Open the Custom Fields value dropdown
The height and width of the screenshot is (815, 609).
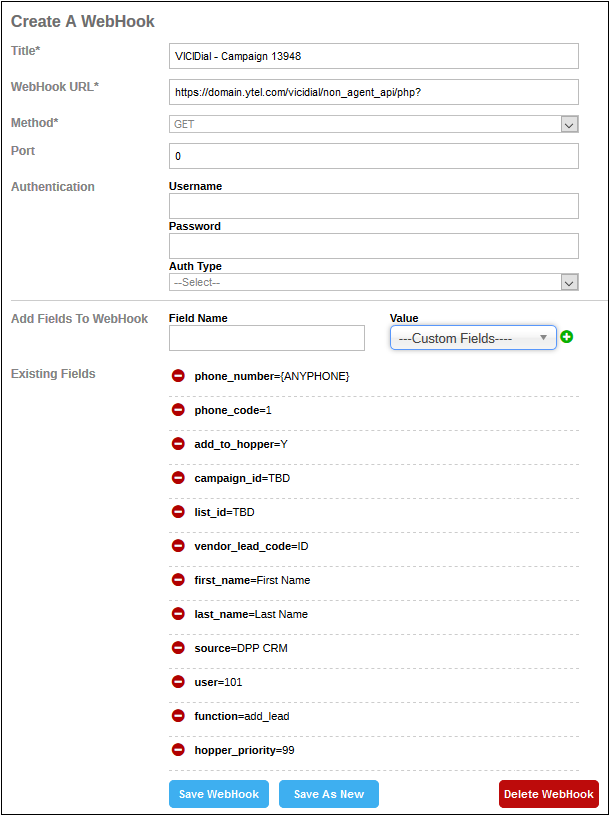pyautogui.click(x=473, y=338)
